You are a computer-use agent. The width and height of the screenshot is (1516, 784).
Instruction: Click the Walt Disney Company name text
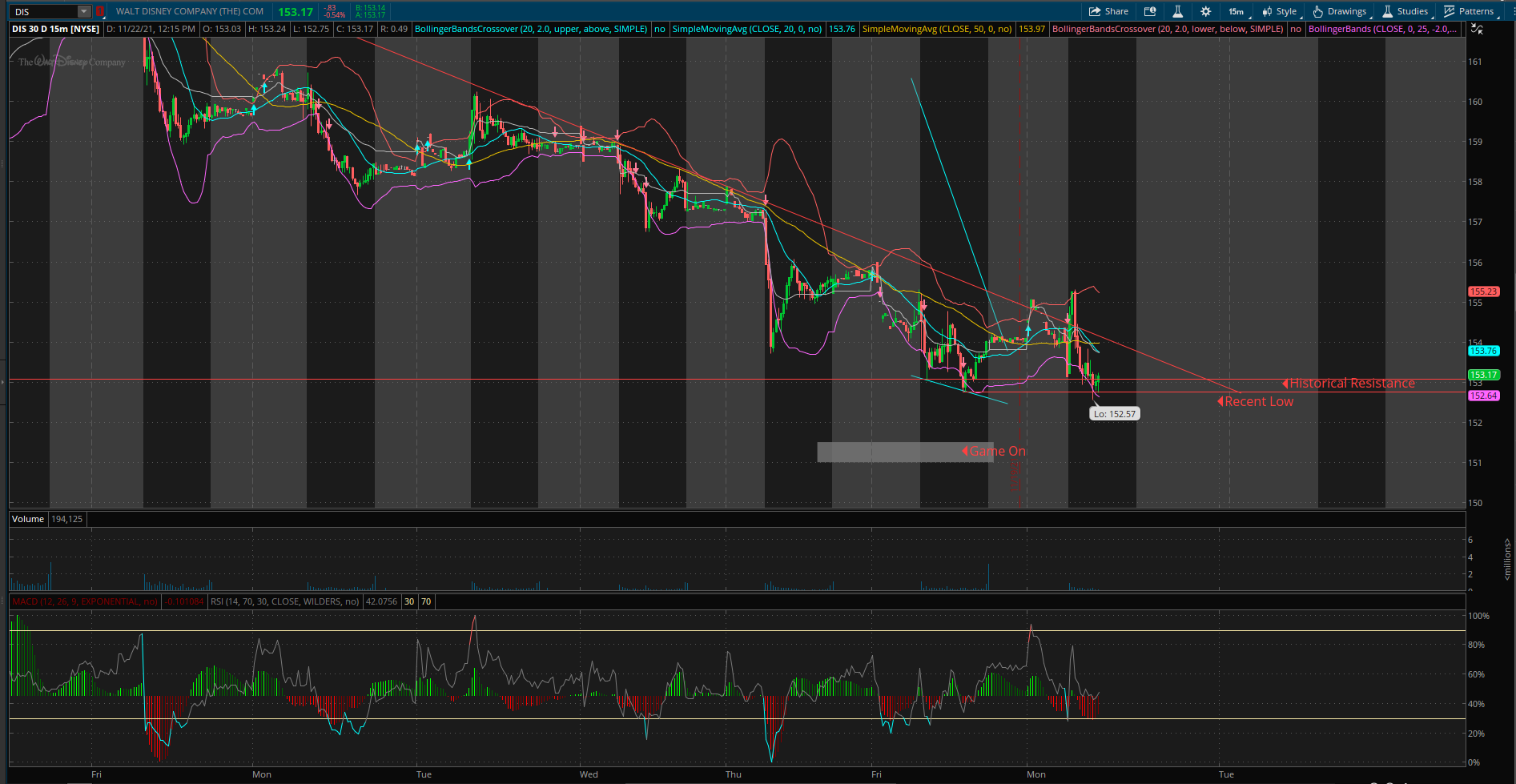(190, 11)
